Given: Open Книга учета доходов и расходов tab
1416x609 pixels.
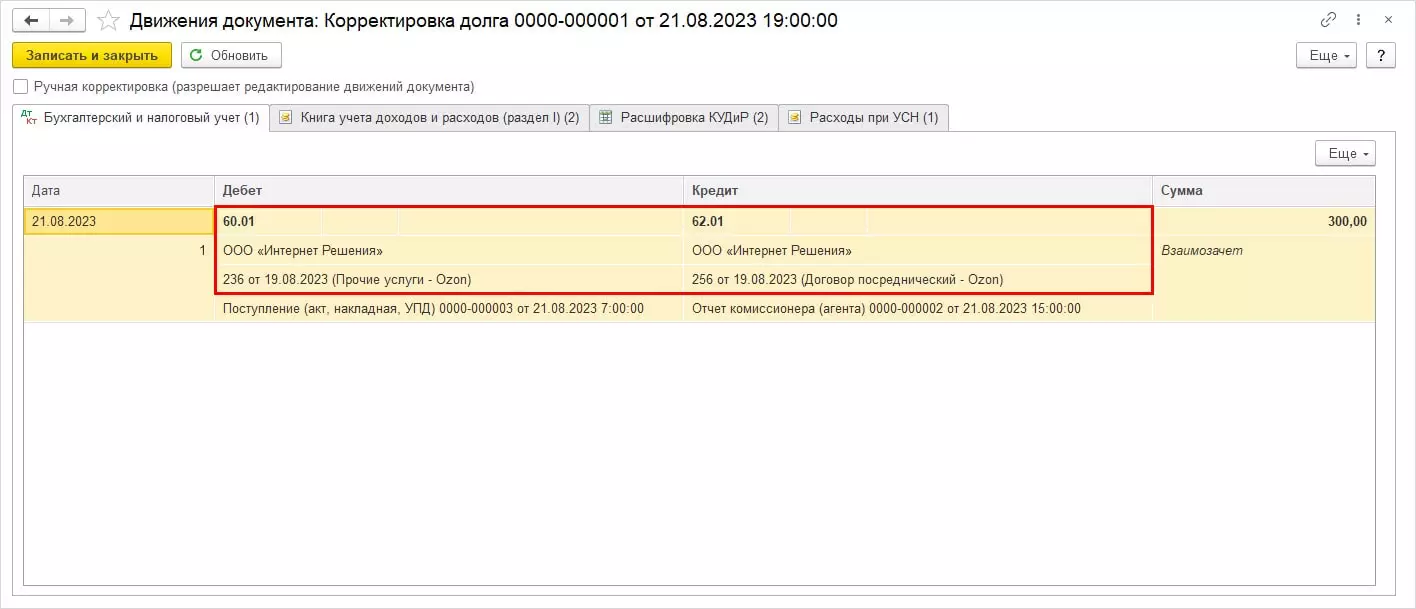Looking at the screenshot, I should point(429,118).
